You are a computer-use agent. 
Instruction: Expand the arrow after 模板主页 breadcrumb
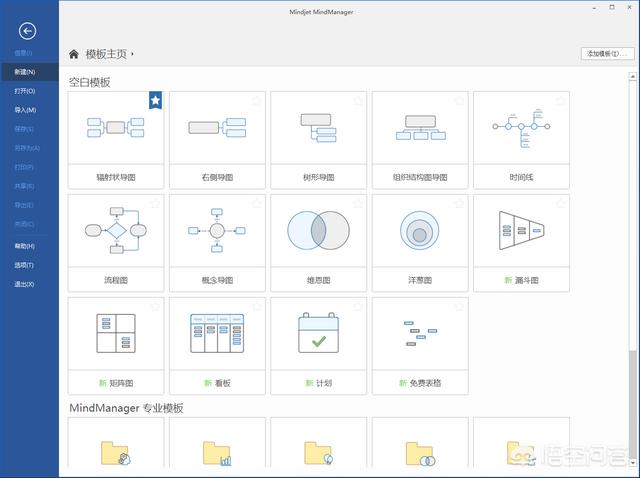[x=132, y=54]
